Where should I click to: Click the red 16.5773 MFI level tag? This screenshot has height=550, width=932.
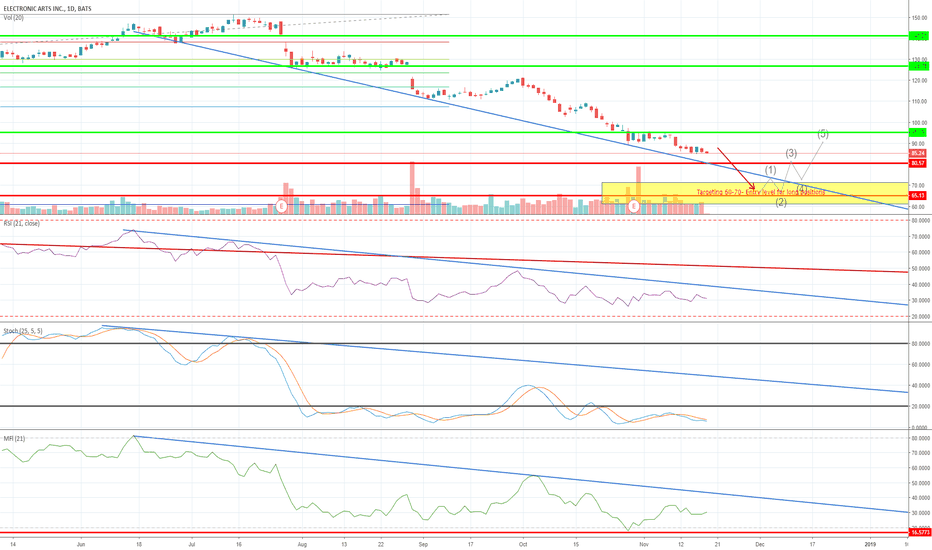[920, 533]
